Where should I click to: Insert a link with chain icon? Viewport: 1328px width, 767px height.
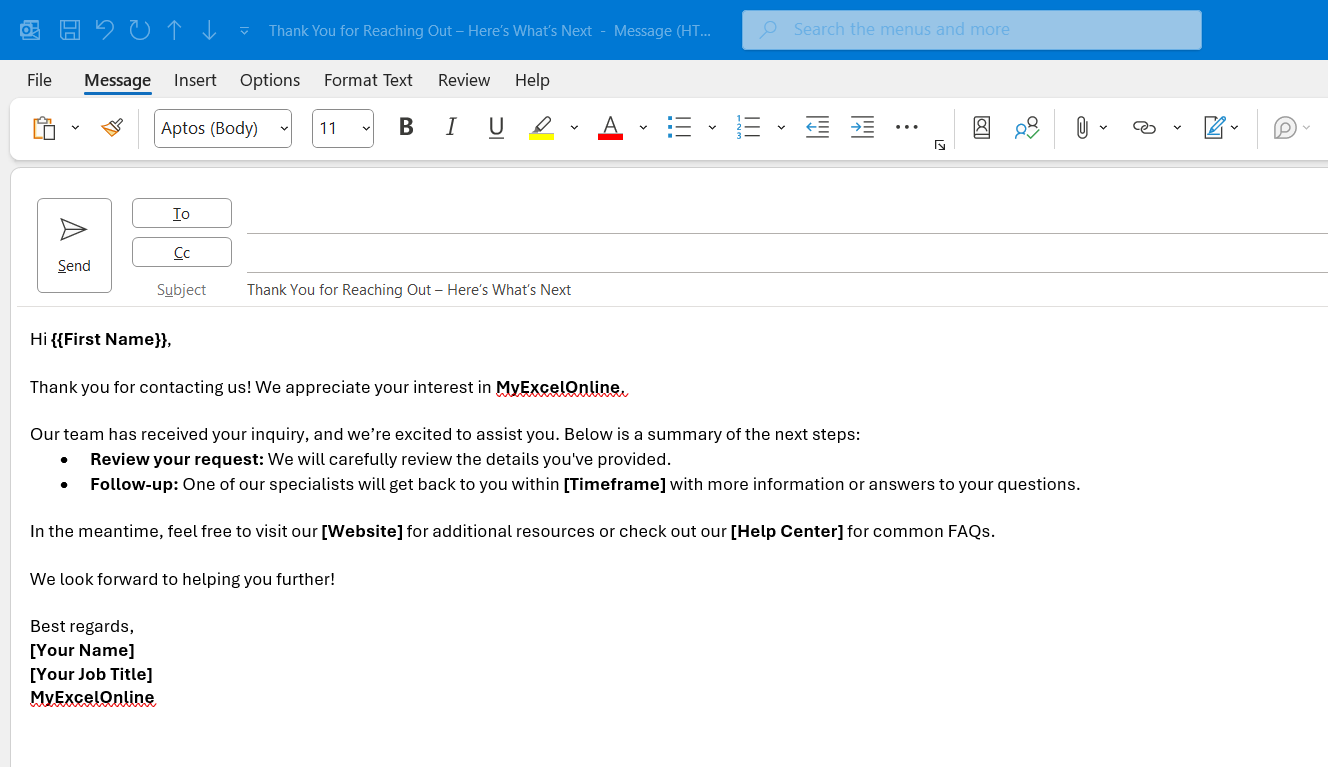point(1144,128)
